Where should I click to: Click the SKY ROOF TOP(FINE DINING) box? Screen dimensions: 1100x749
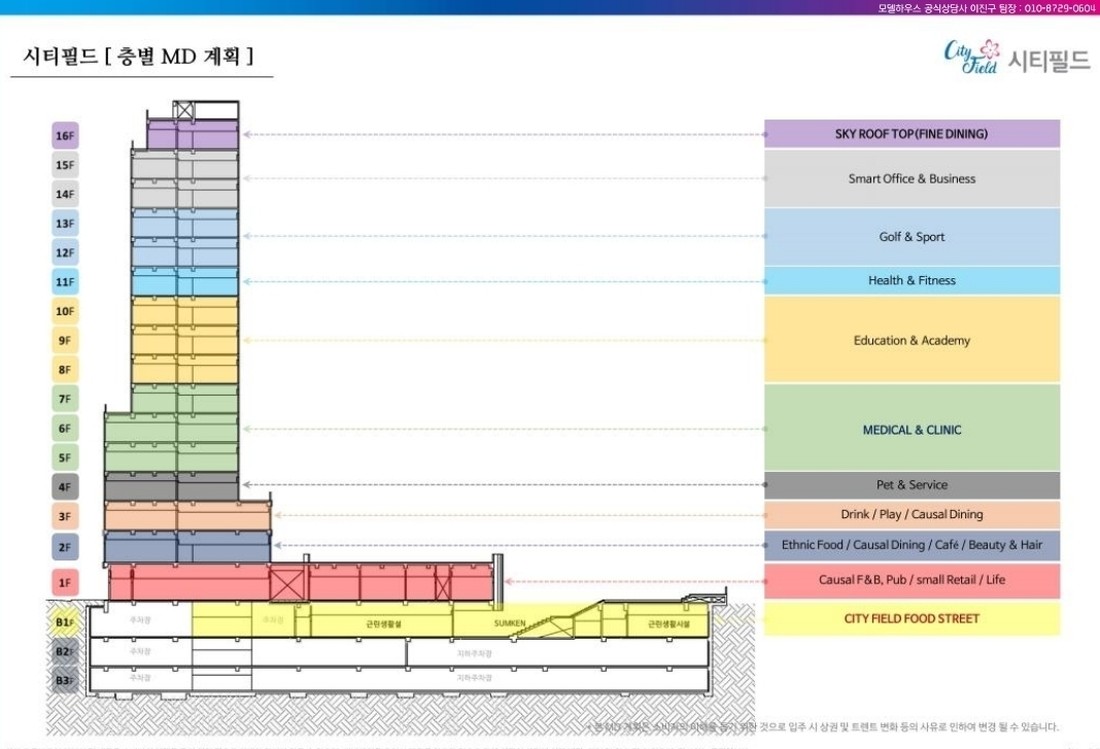click(x=911, y=134)
